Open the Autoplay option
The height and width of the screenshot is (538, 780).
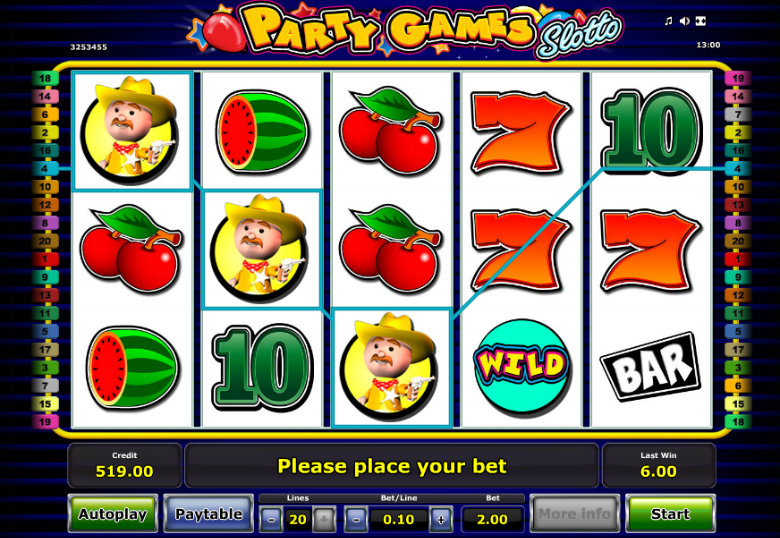click(112, 514)
